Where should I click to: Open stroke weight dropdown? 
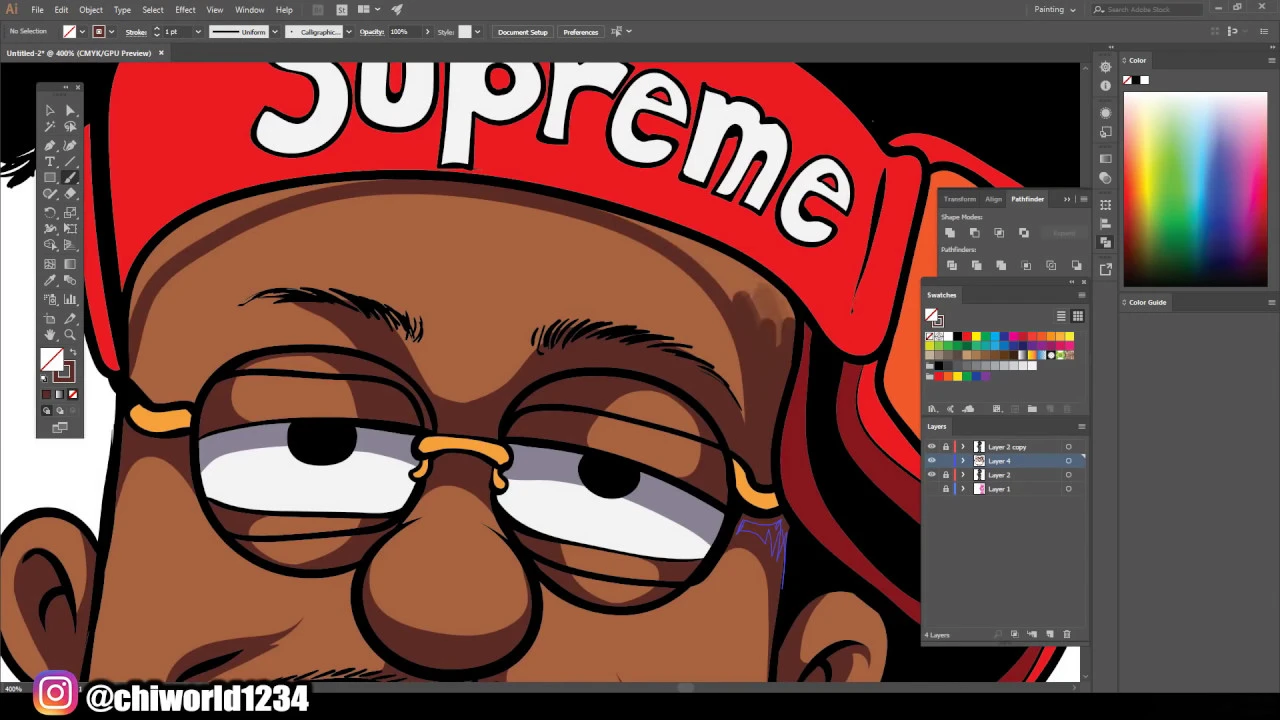[198, 32]
